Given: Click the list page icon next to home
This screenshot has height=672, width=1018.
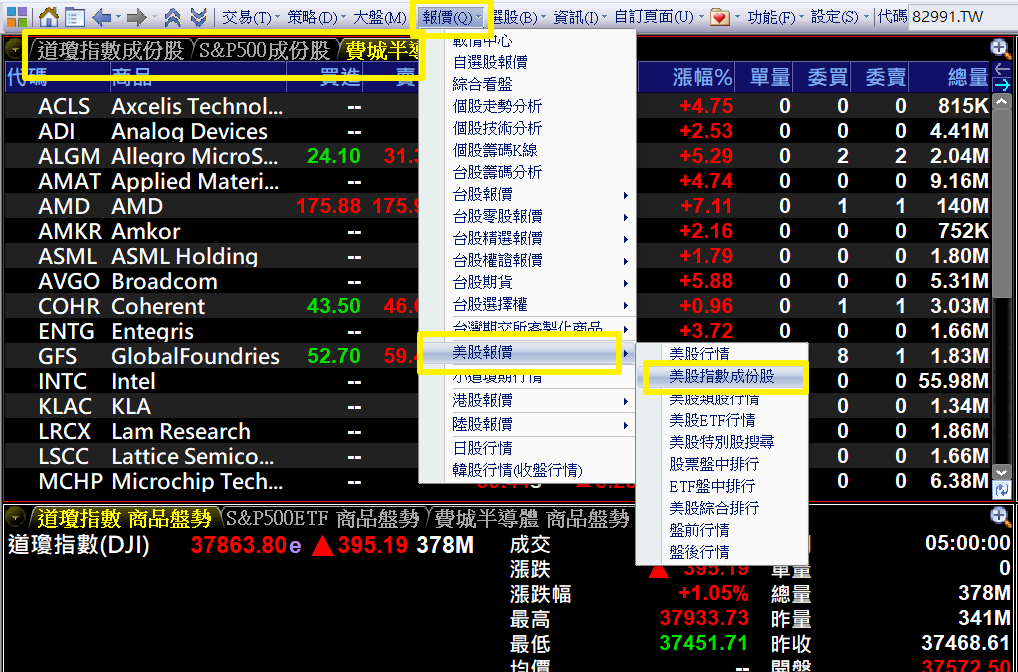Looking at the screenshot, I should click(x=74, y=17).
